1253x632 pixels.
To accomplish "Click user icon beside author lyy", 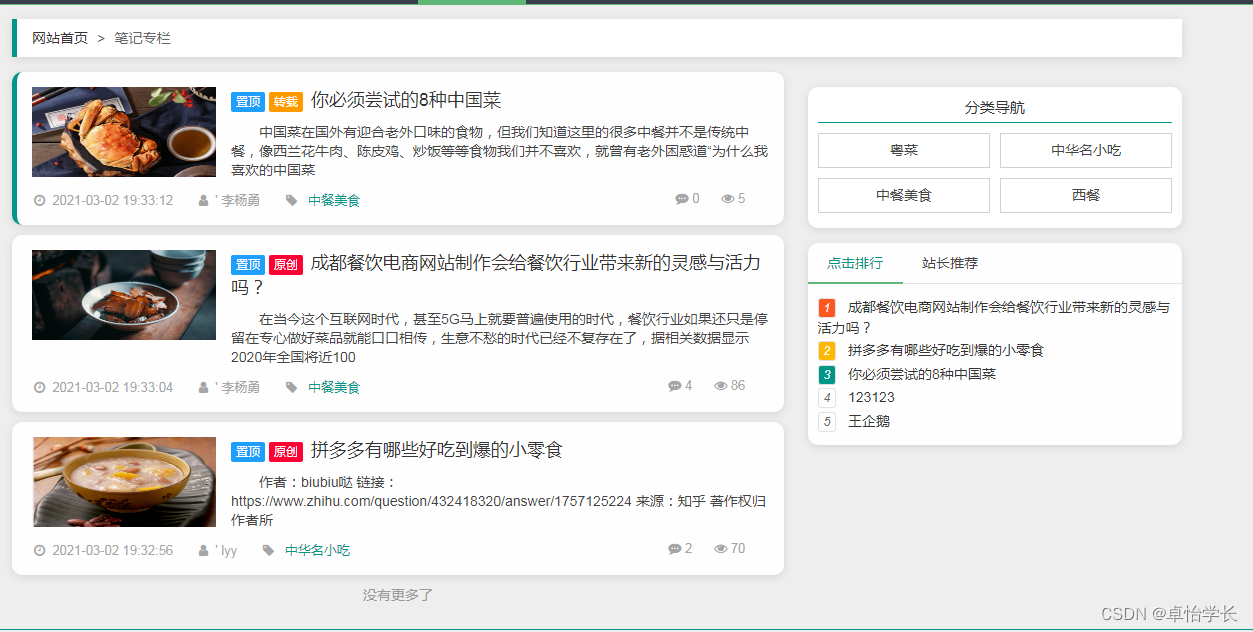I will tap(204, 550).
